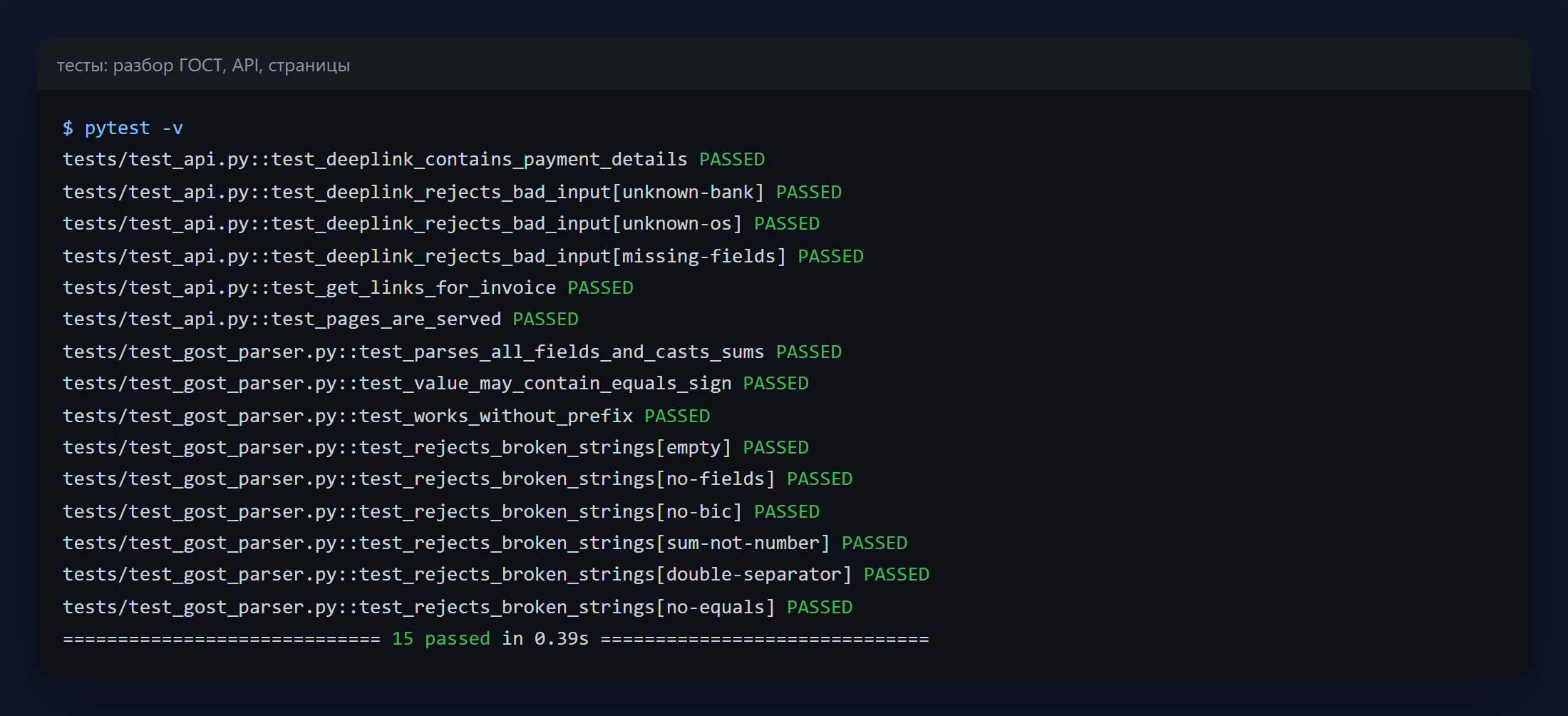Click the terminal title 'тесты: разбор ГОСТ, API, страницы'
Screen dimensions: 1568x716
click(203, 66)
